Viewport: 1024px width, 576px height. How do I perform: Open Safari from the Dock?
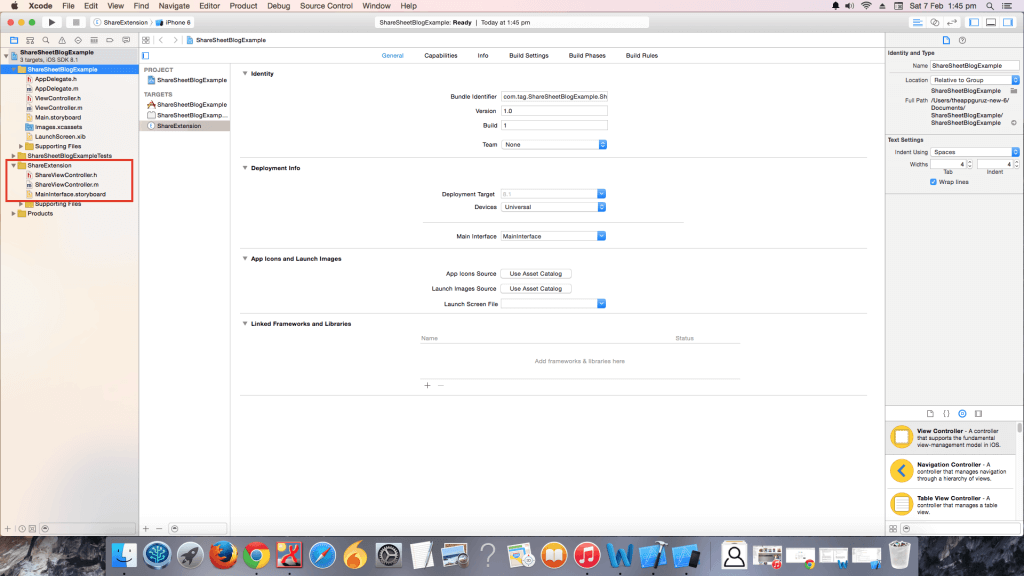tap(322, 556)
